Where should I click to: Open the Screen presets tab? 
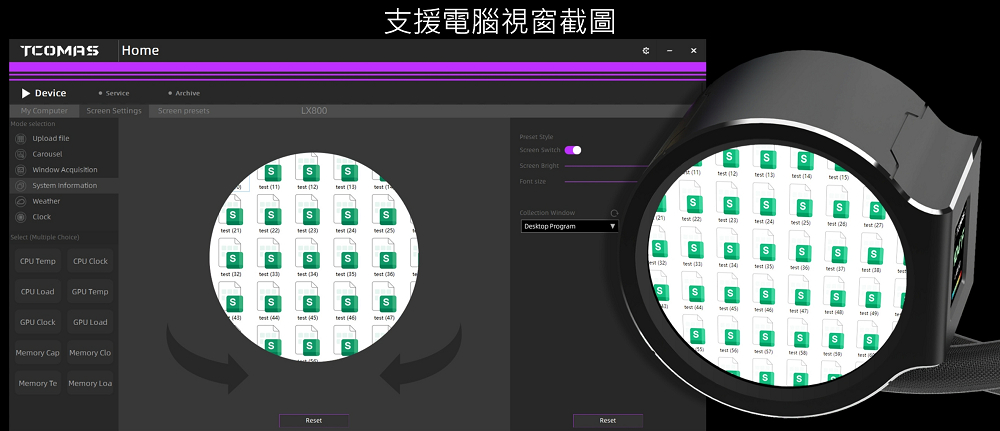[184, 111]
